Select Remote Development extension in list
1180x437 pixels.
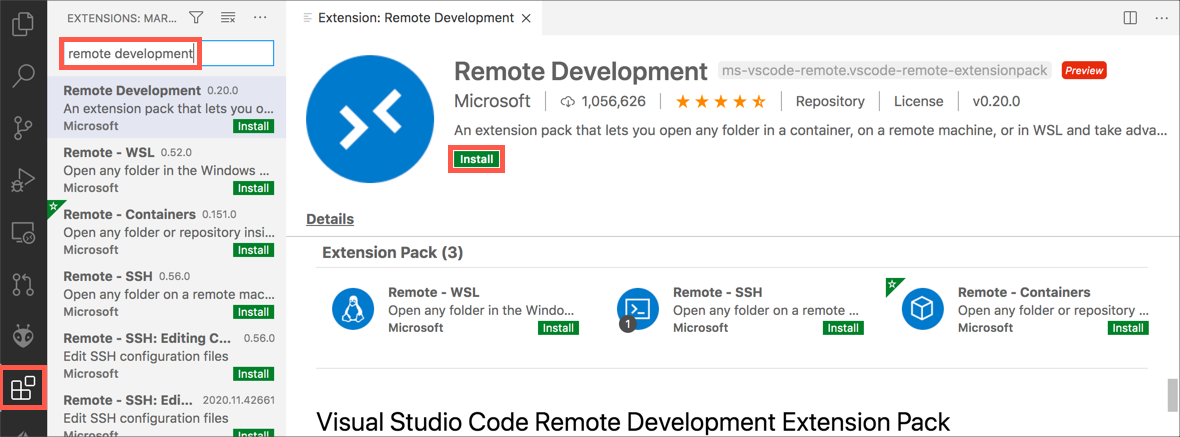[x=166, y=107]
